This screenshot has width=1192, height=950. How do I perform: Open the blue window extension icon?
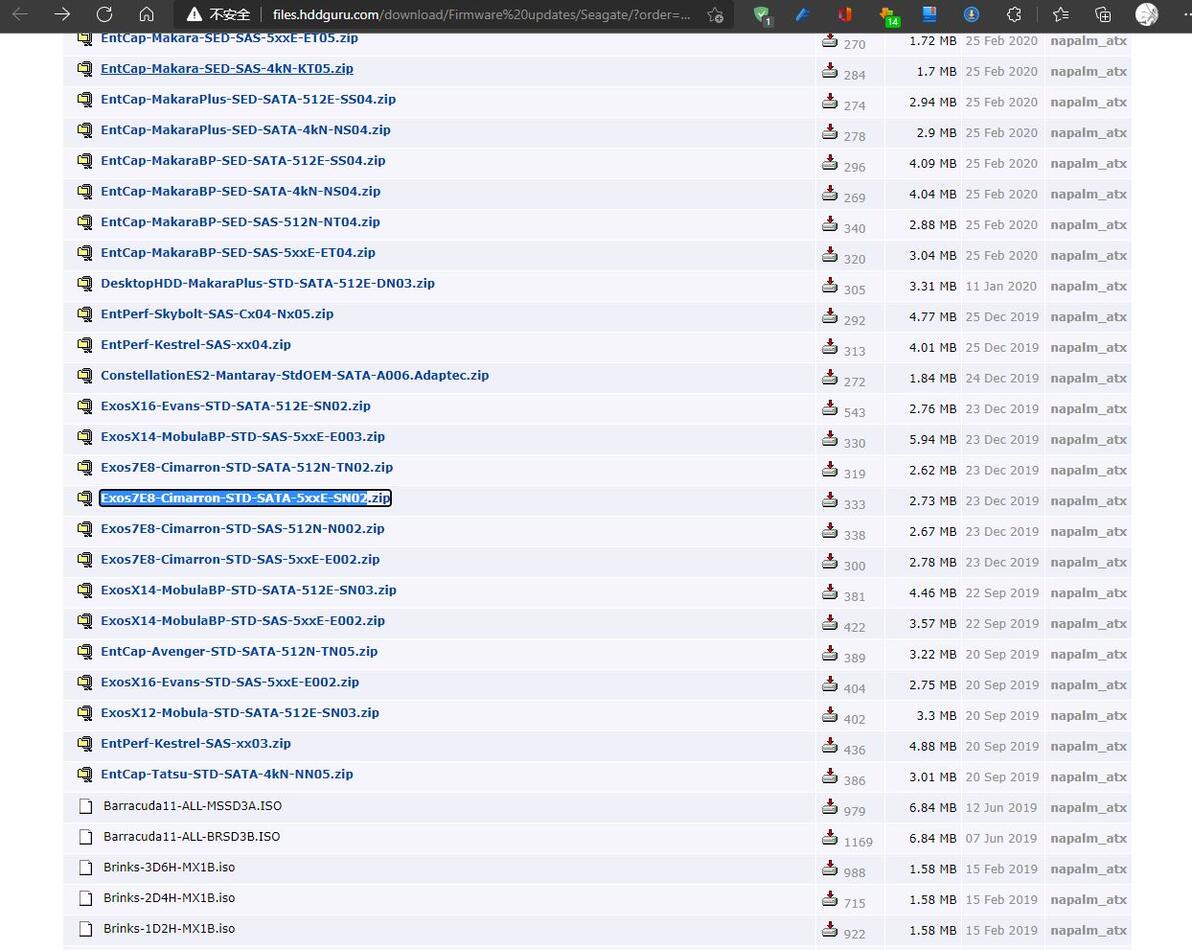click(929, 14)
